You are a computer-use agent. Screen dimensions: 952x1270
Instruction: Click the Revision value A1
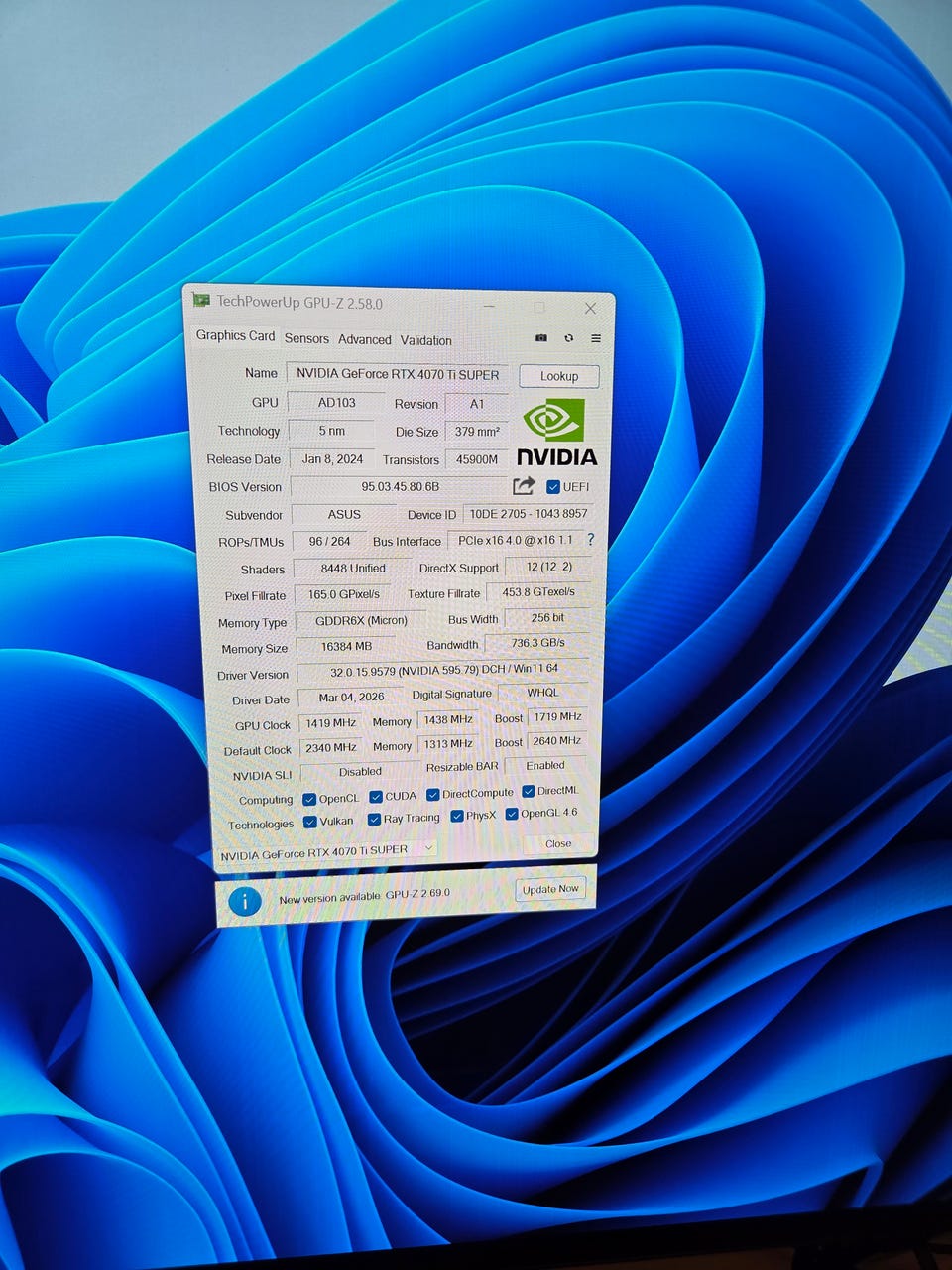(x=477, y=404)
